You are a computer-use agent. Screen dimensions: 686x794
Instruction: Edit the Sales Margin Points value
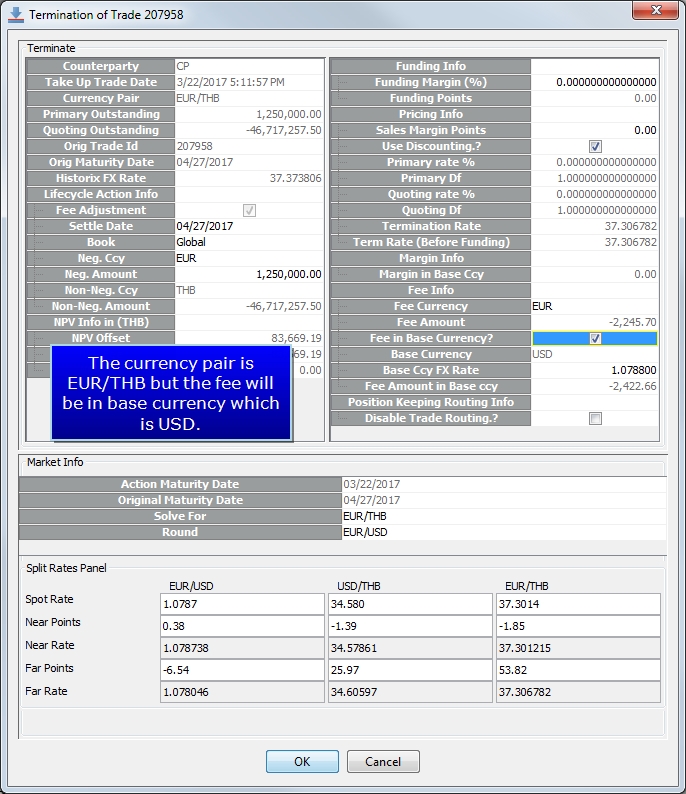click(x=595, y=130)
